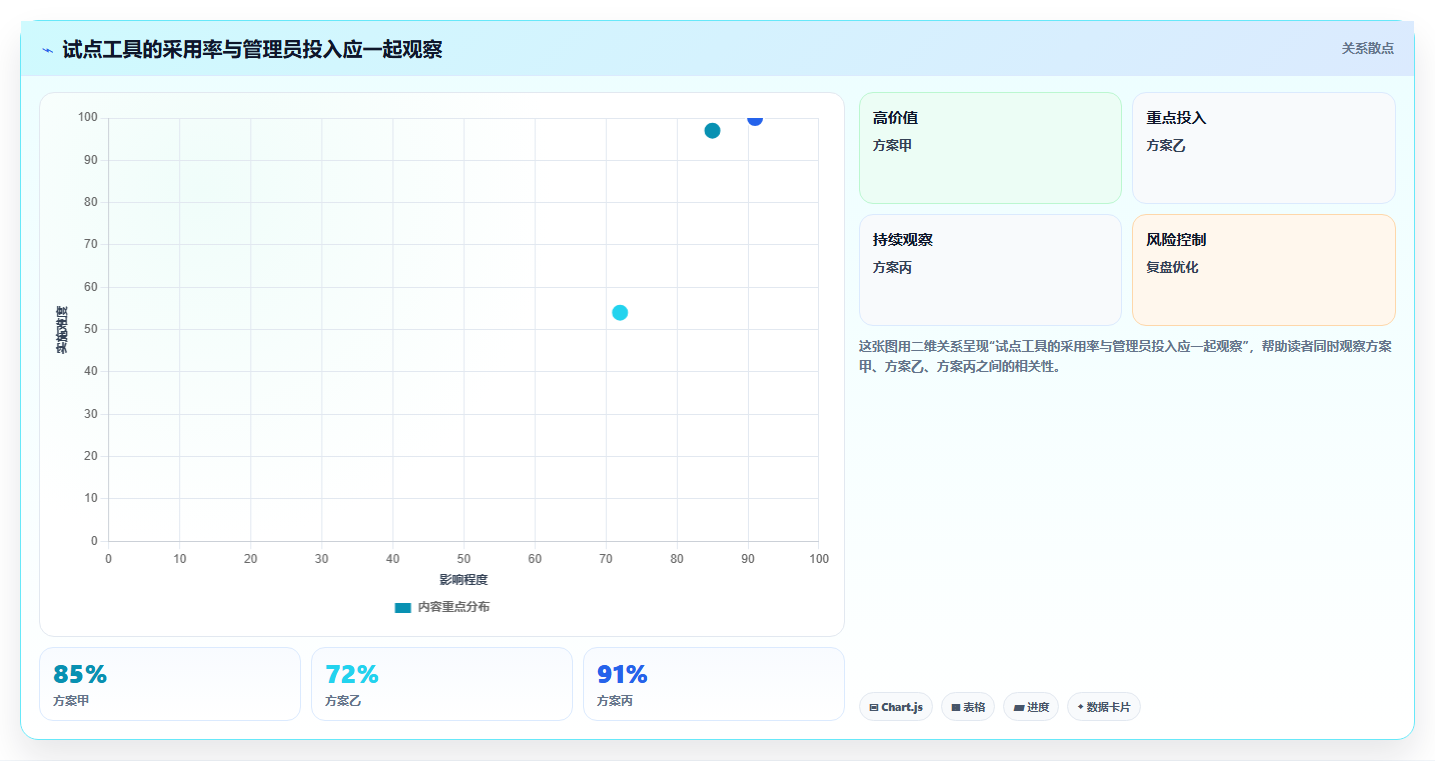1435x761 pixels.
Task: Open the 重点投入 方案乙 card
Action: tap(1263, 148)
